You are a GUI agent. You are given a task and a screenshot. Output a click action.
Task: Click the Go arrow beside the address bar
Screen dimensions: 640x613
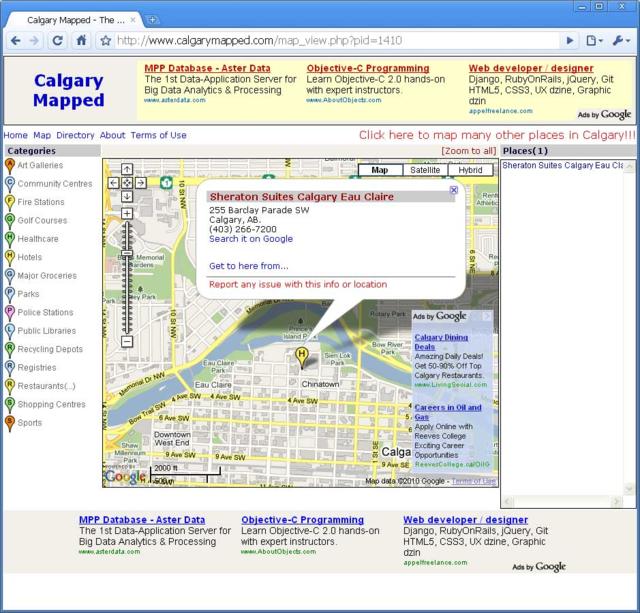(570, 40)
